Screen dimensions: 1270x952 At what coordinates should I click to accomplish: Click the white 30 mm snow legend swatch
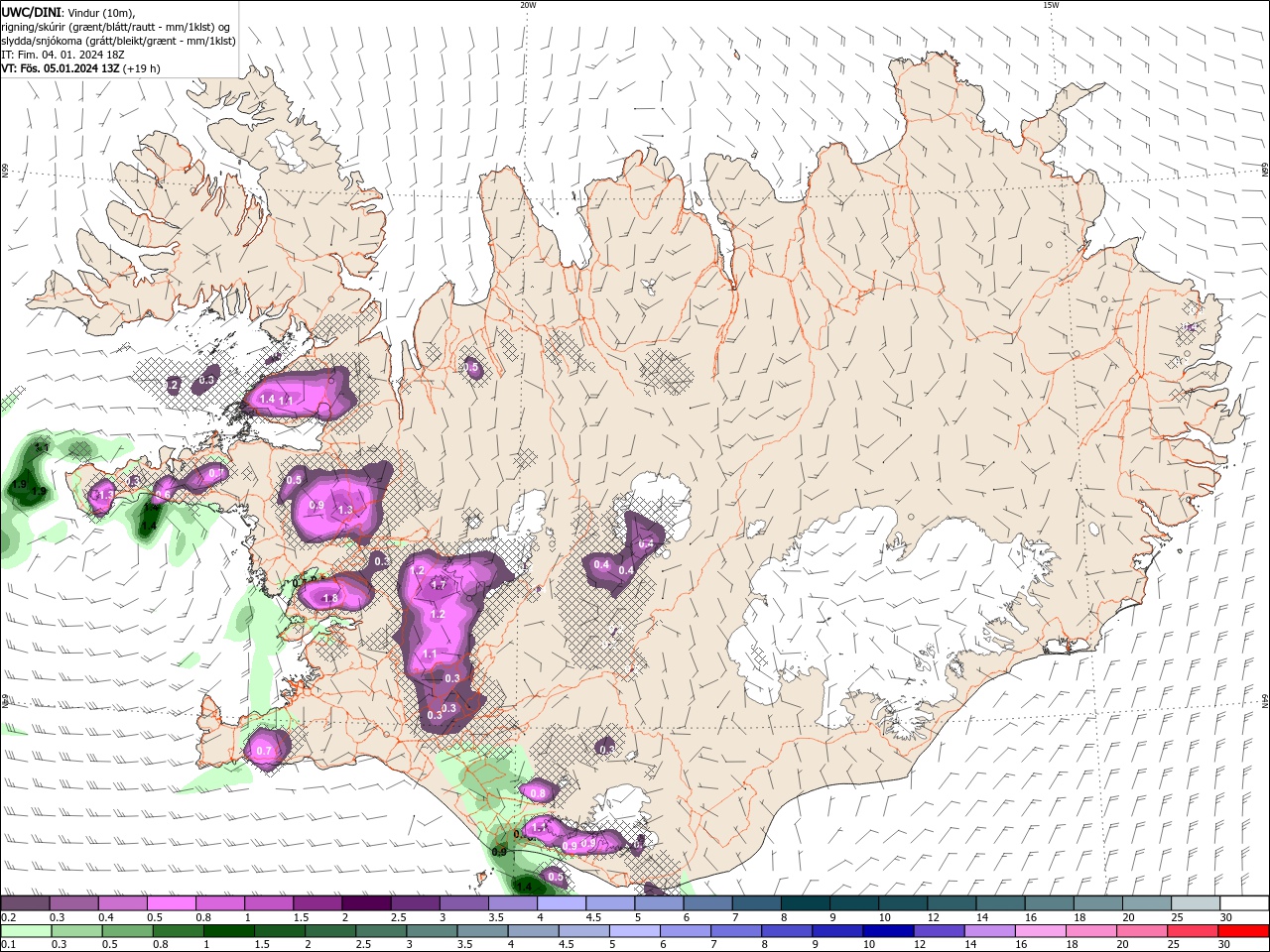(x=1244, y=903)
